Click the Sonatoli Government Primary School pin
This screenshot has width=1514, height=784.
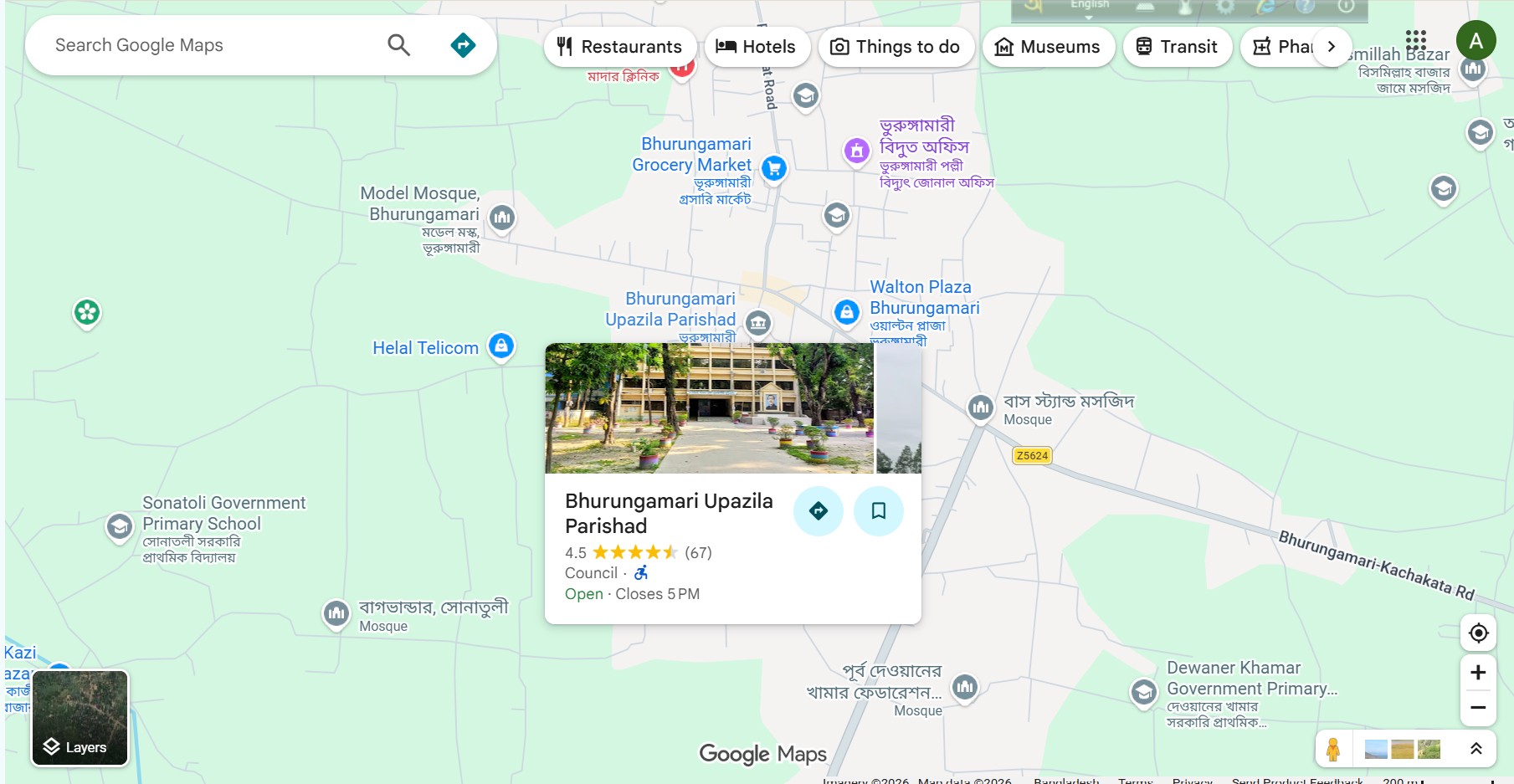[x=120, y=527]
